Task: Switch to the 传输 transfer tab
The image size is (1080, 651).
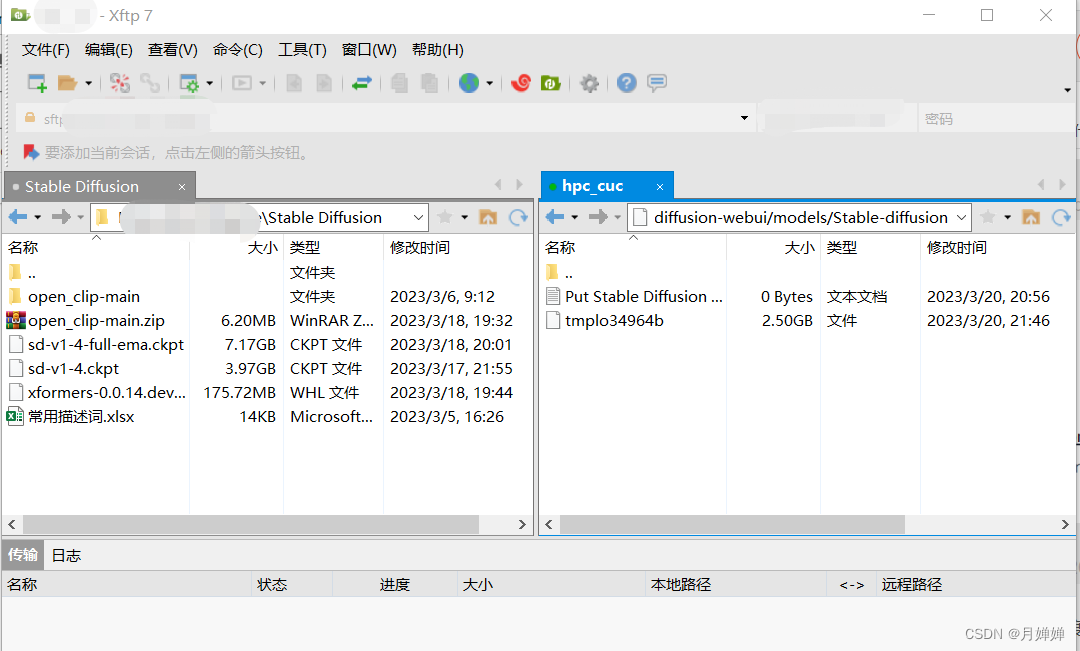Action: [23, 555]
